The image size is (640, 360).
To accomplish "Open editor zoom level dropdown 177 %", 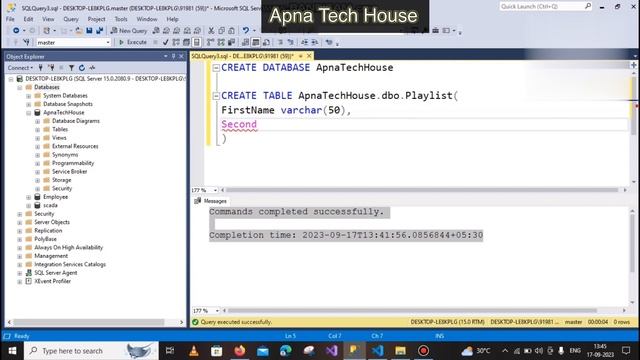I will 215,190.
